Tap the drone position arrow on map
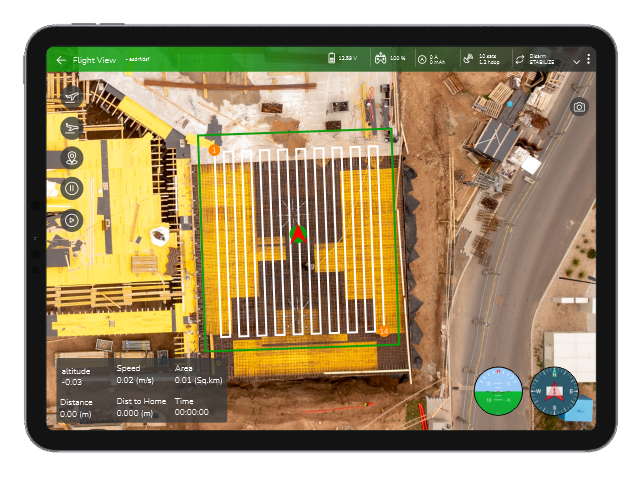This screenshot has height=477, width=642. pyautogui.click(x=298, y=234)
